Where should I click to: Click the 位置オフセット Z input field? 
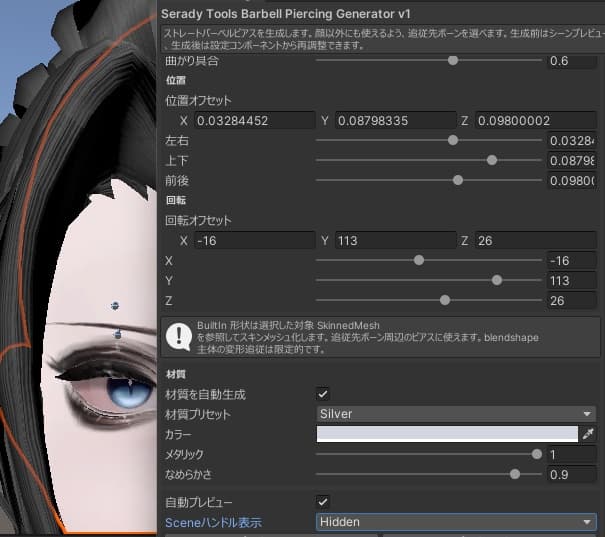coord(536,121)
